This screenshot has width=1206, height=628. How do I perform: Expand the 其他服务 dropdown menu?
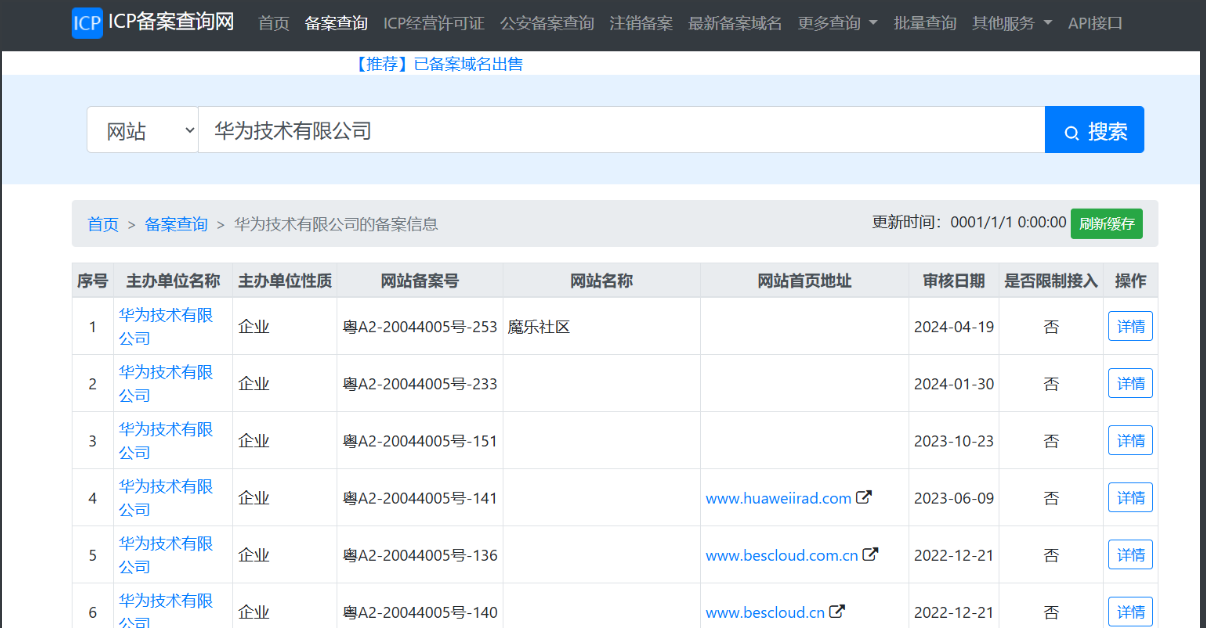click(1012, 23)
